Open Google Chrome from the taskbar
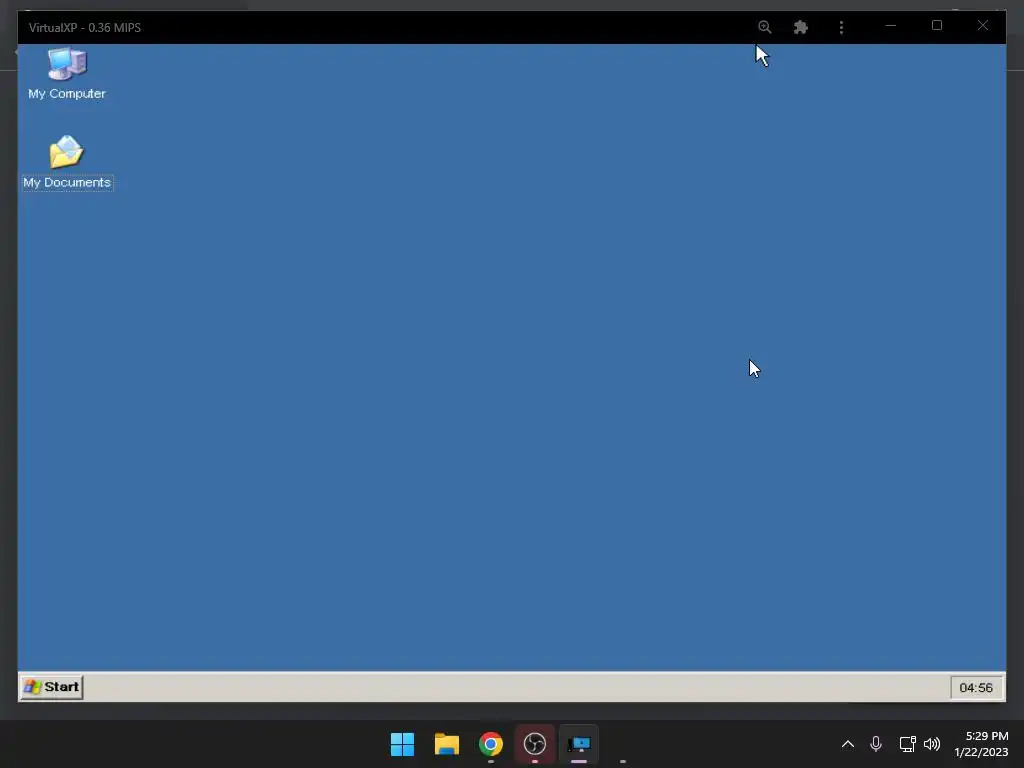The width and height of the screenshot is (1024, 768). (x=491, y=744)
